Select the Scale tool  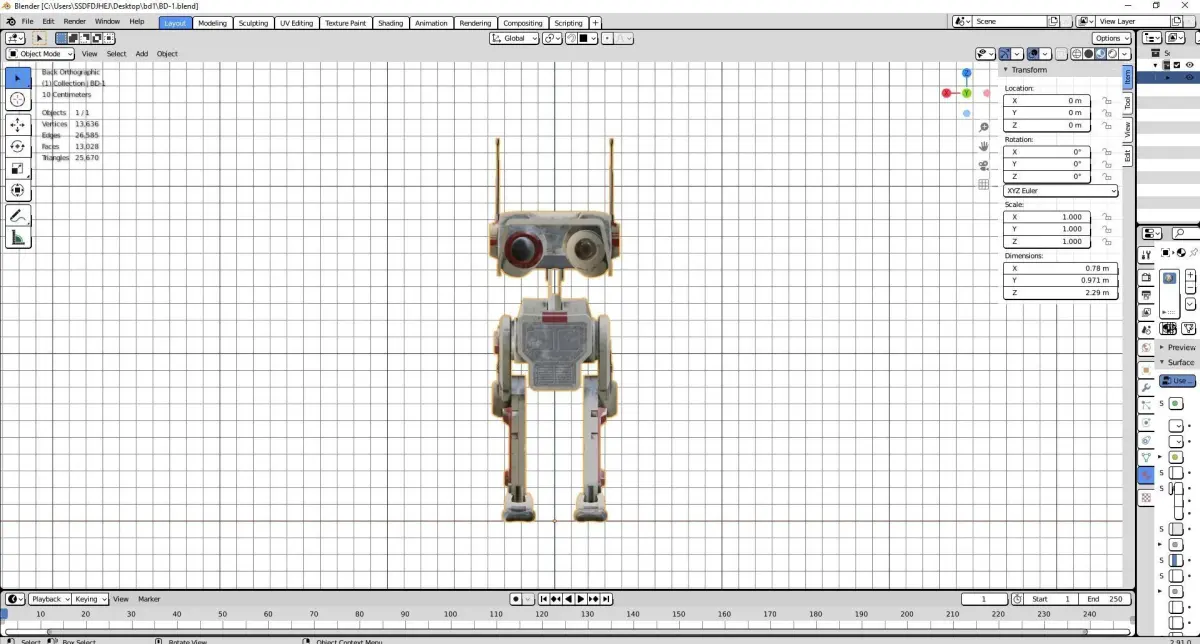(x=18, y=168)
